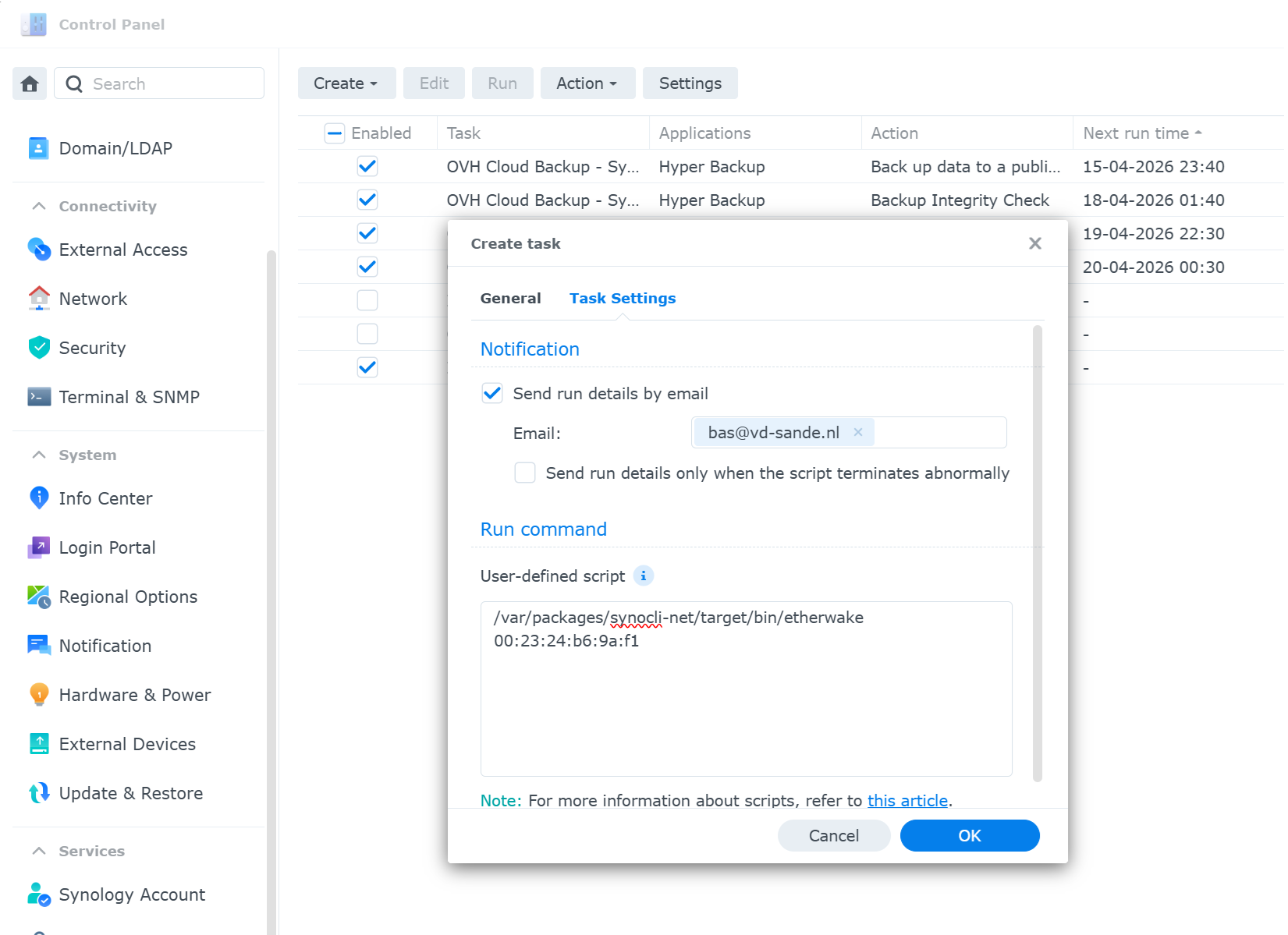Open Hardware & Power bulb icon
The height and width of the screenshot is (935, 1288).
(39, 695)
